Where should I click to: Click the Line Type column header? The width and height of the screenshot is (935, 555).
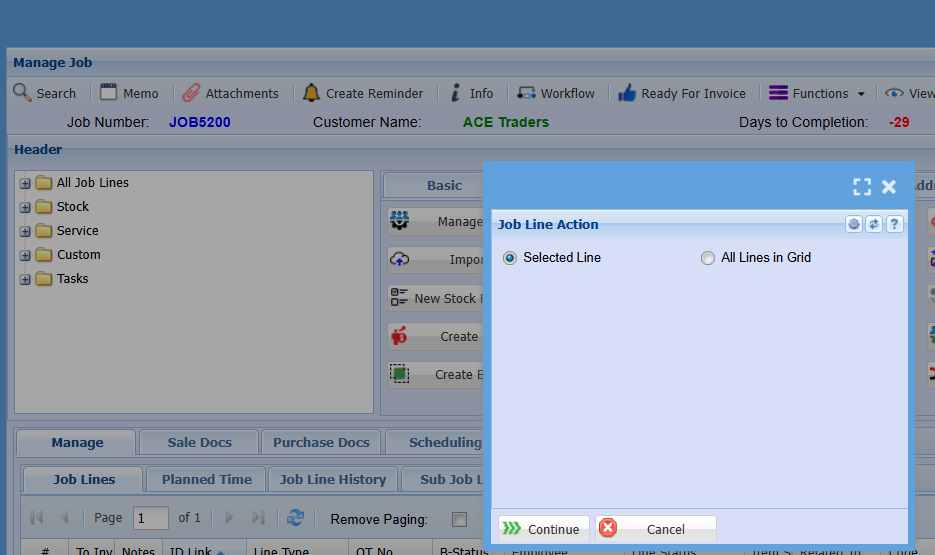[x=296, y=549]
